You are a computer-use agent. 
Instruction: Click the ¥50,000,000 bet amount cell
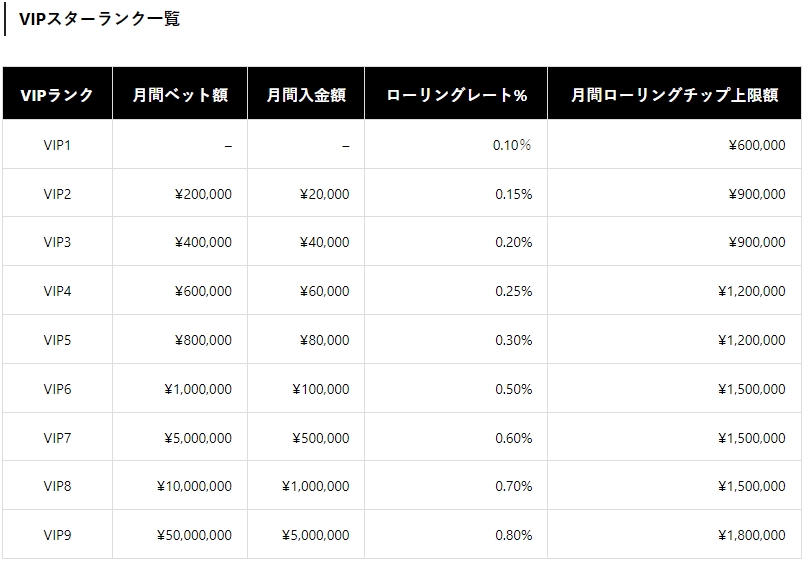(180, 535)
